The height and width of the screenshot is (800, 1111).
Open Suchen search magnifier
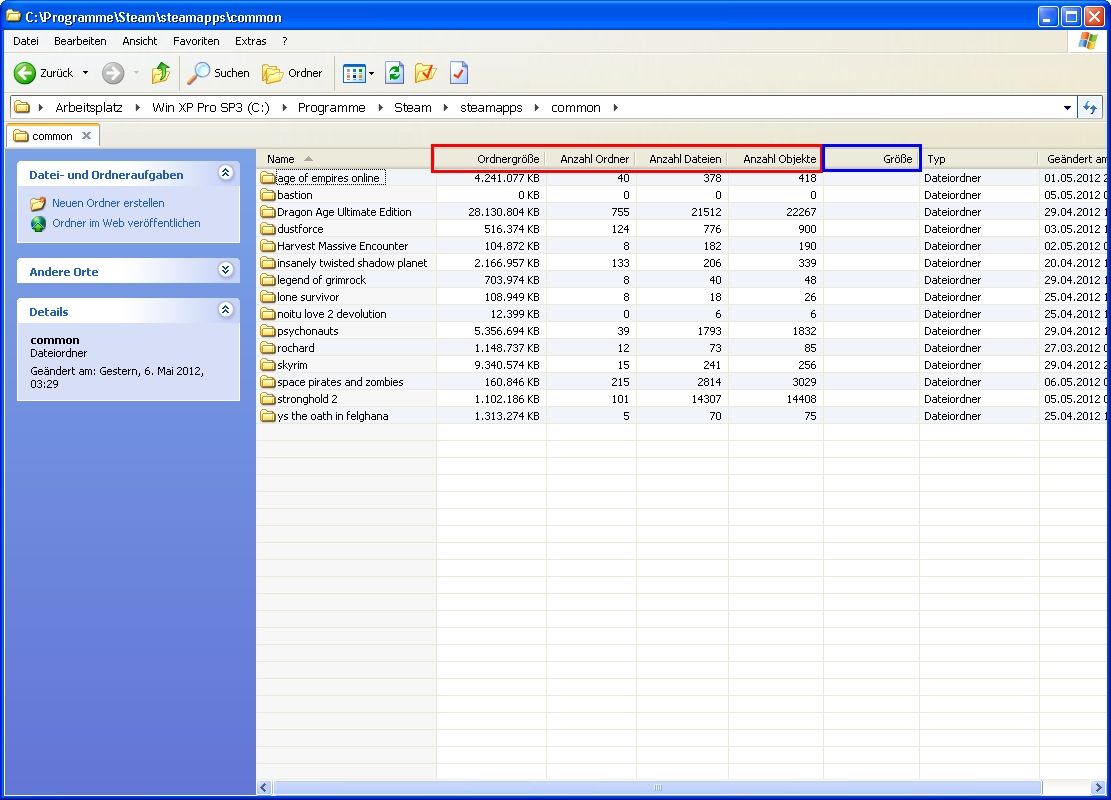tap(198, 73)
